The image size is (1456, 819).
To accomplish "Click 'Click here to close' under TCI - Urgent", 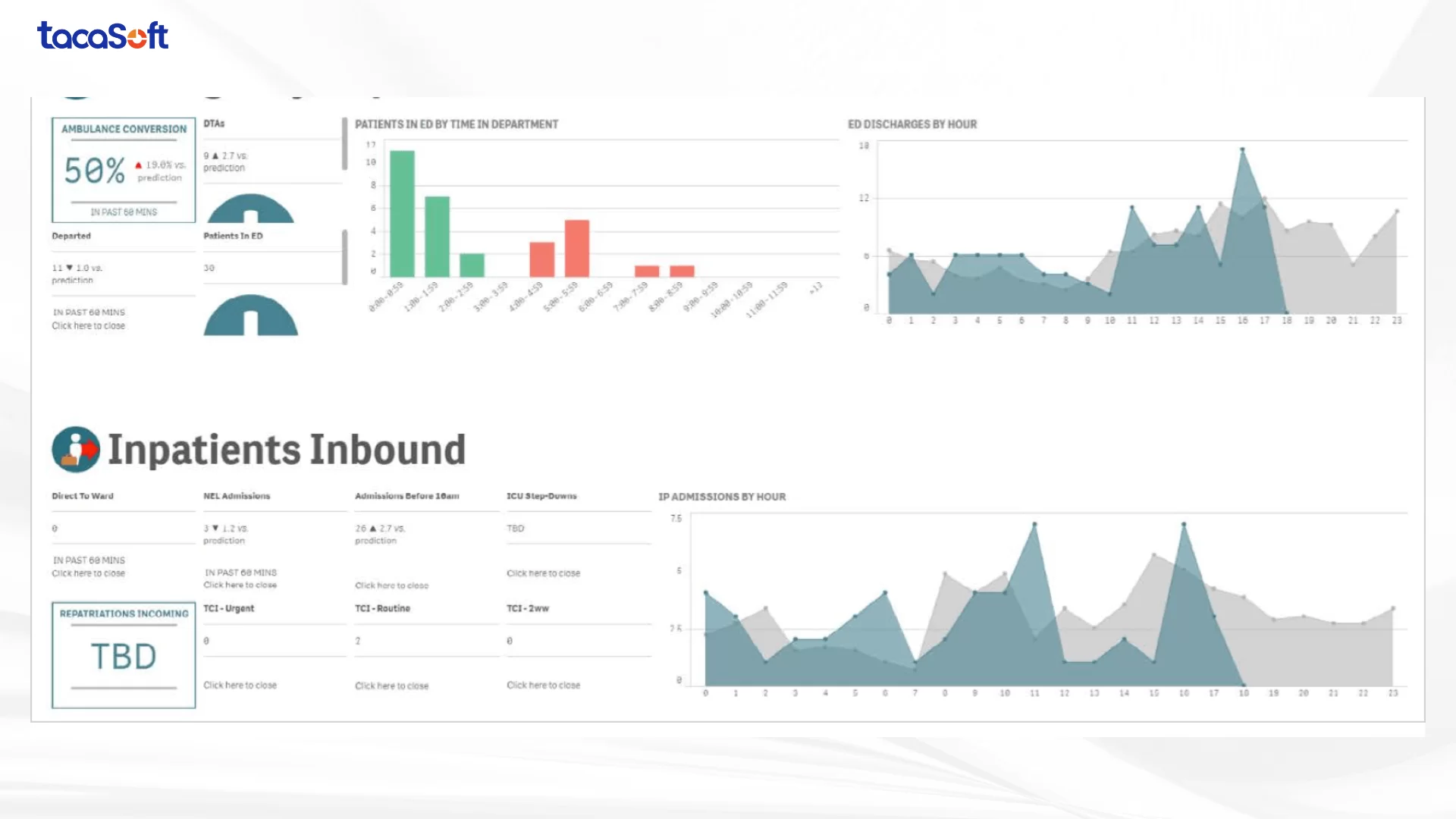I will point(240,686).
